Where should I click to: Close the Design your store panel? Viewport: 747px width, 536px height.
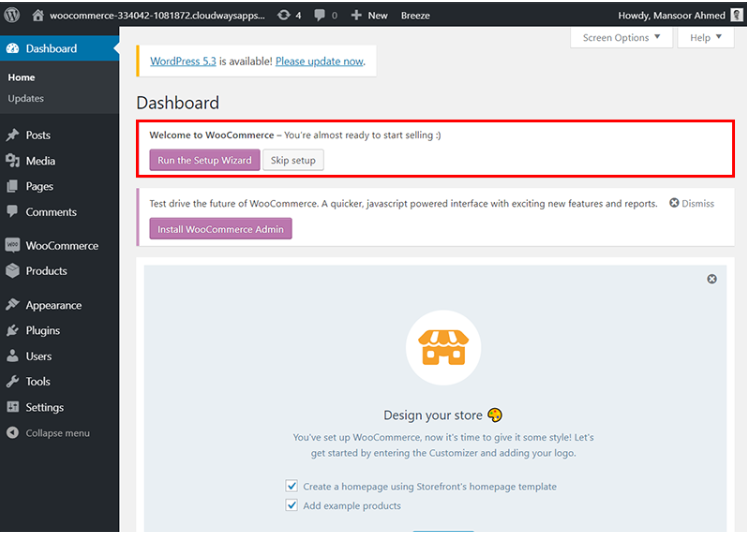[712, 279]
